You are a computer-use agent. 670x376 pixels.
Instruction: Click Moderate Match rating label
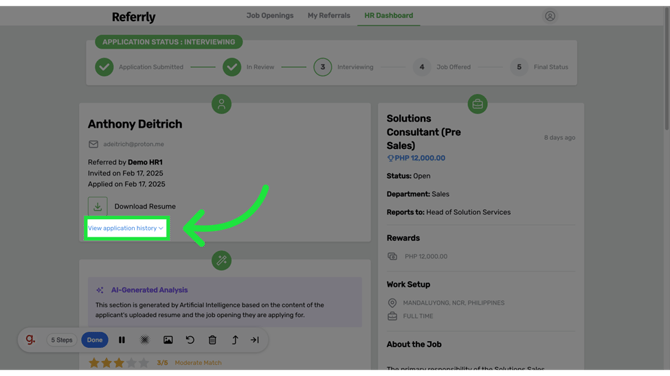click(x=198, y=363)
